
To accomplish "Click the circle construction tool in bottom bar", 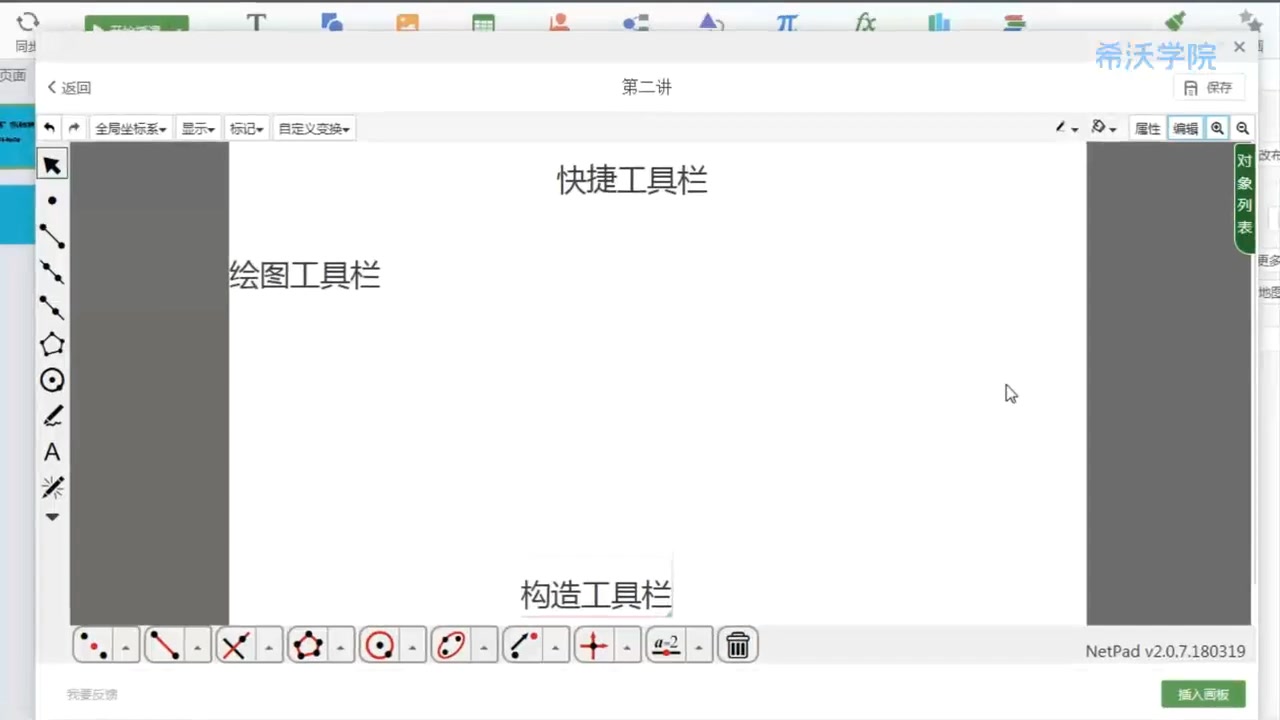I will tap(379, 646).
